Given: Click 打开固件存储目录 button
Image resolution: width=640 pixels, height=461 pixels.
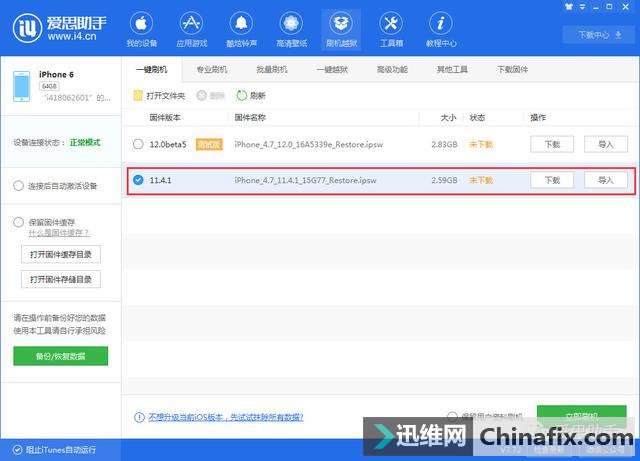Looking at the screenshot, I should point(61,280).
